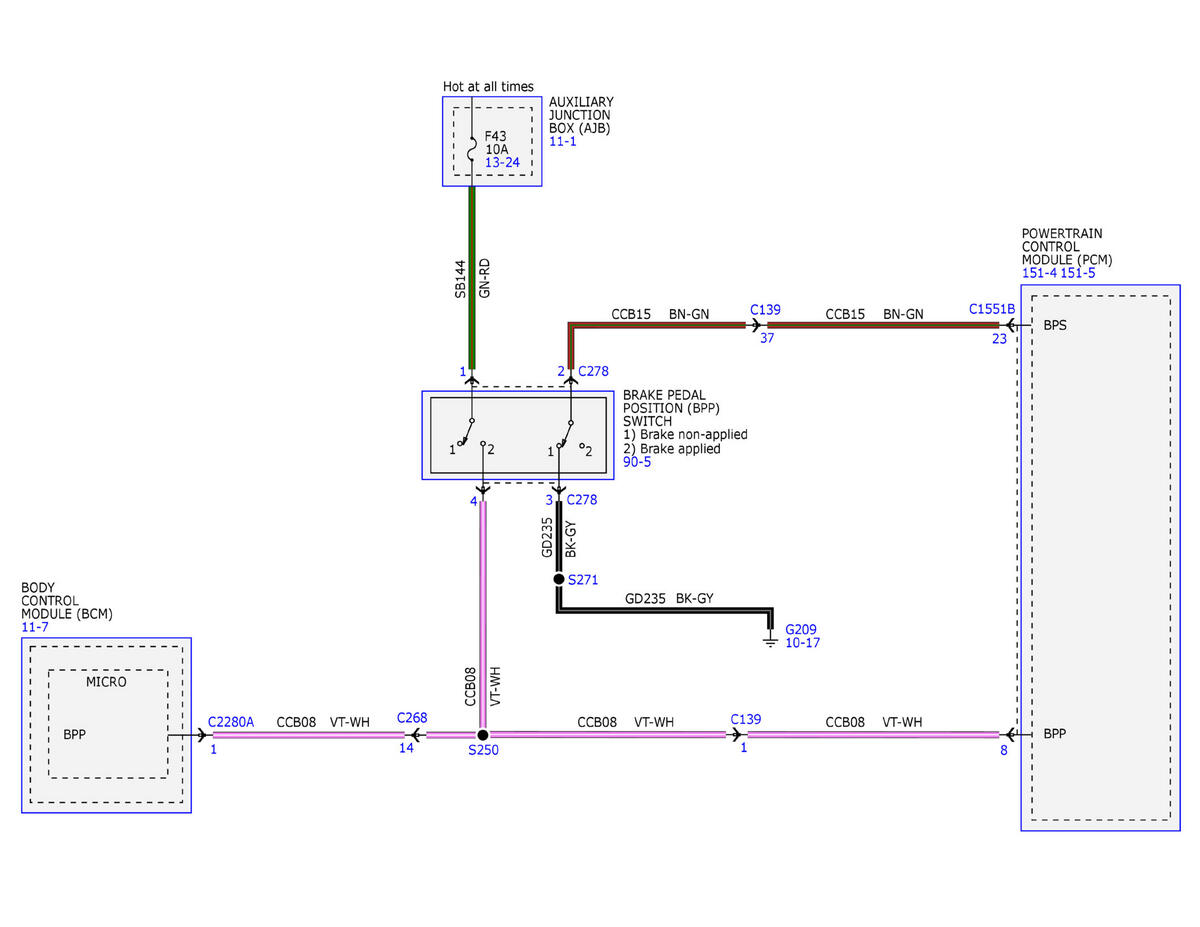This screenshot has width=1200, height=927.
Task: Click the S271 splice dot
Action: coord(559,579)
